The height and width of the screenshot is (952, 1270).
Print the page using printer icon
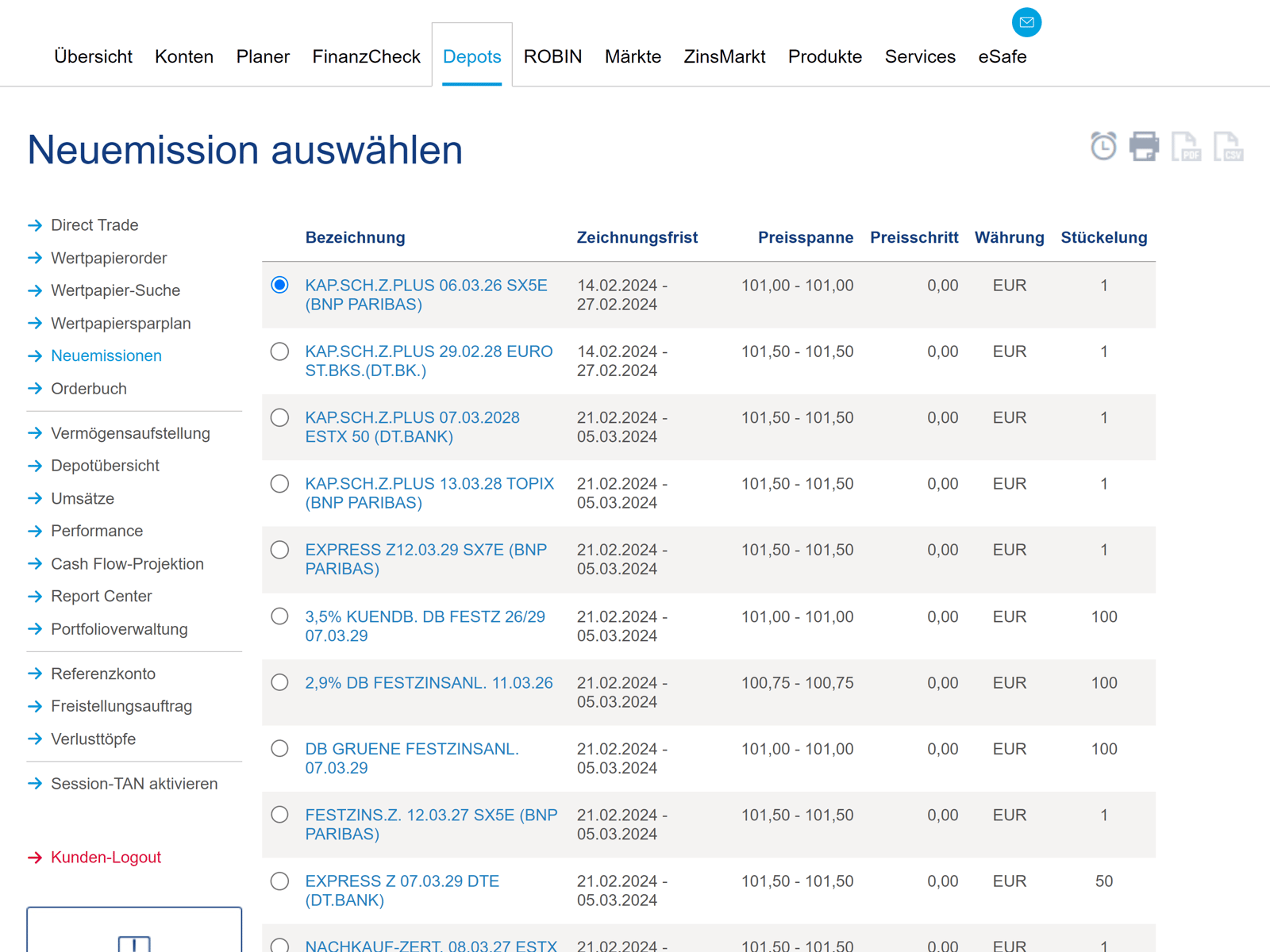tap(1144, 146)
